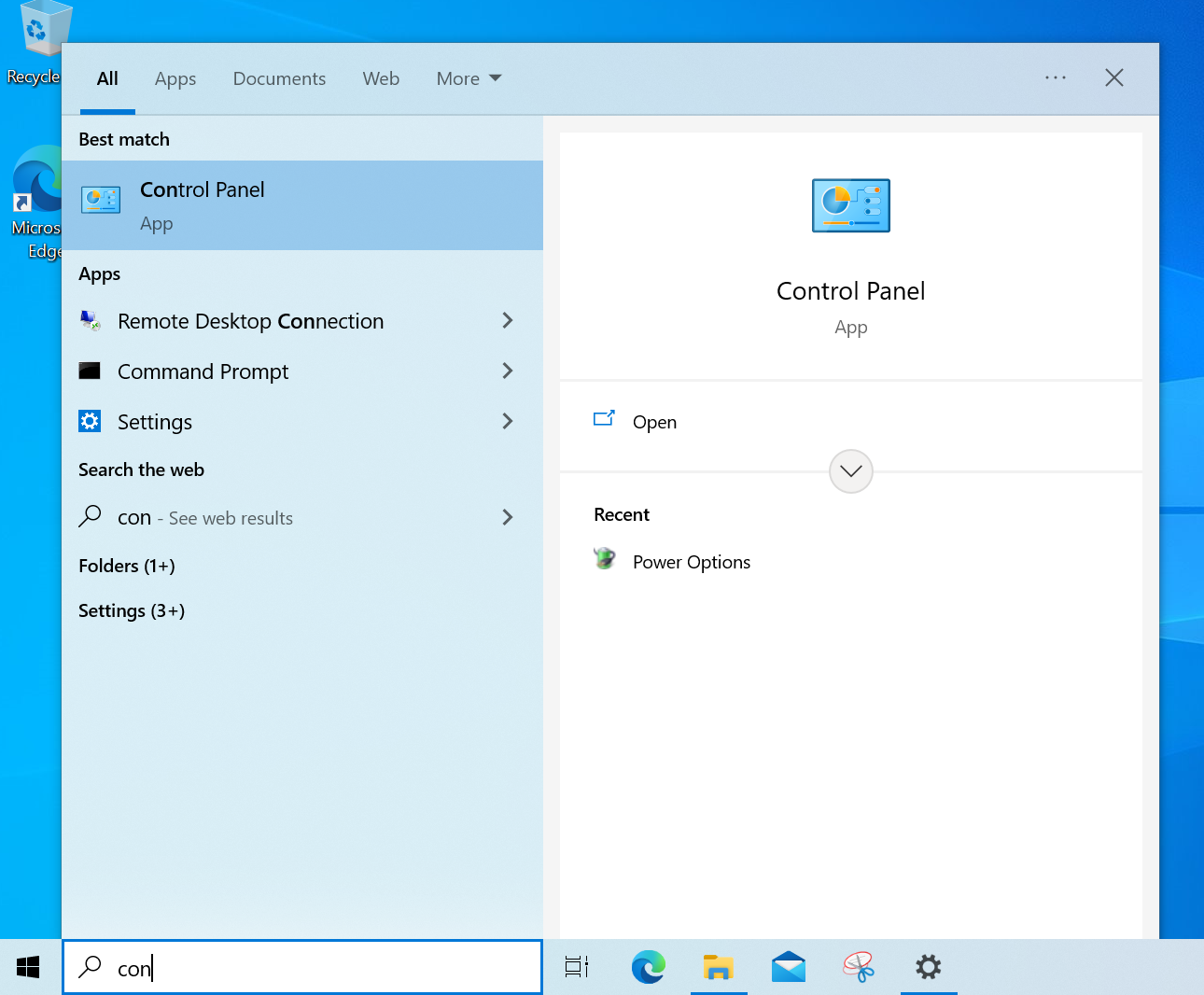Open the Web search tab
Image resolution: width=1204 pixels, height=995 pixels.
[x=381, y=78]
